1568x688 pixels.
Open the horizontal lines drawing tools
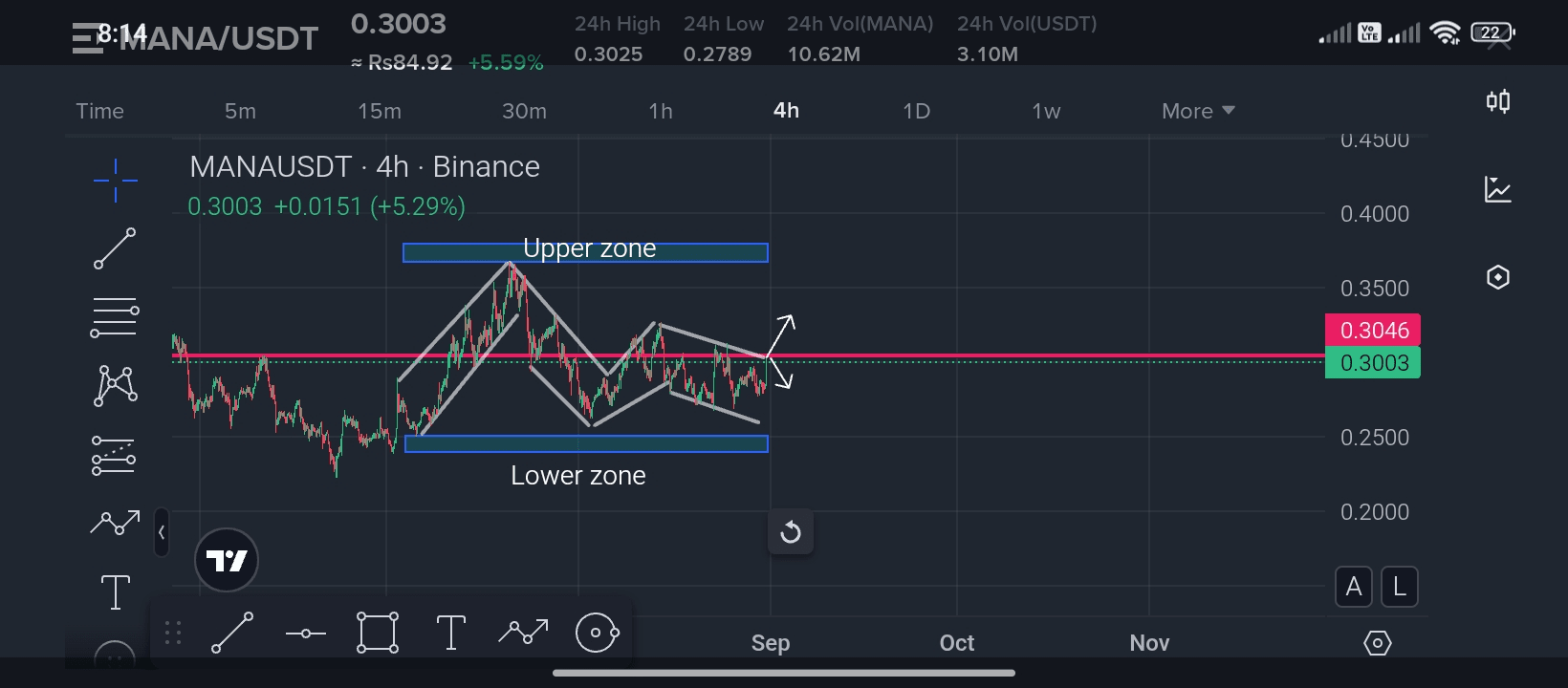pos(115,318)
